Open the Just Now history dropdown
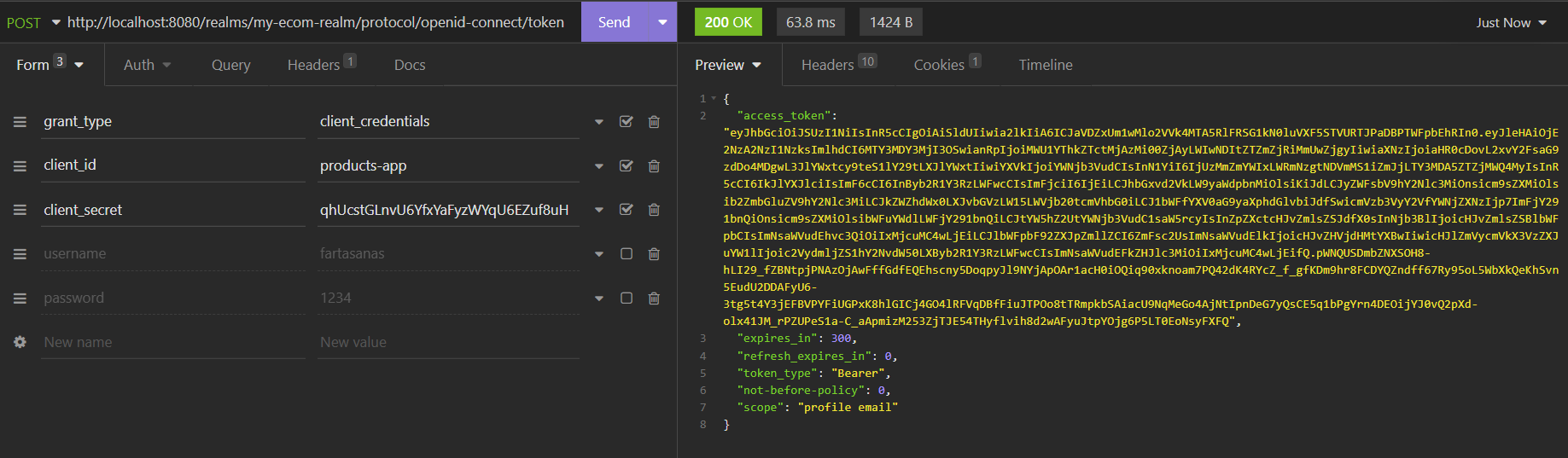 coord(1511,23)
